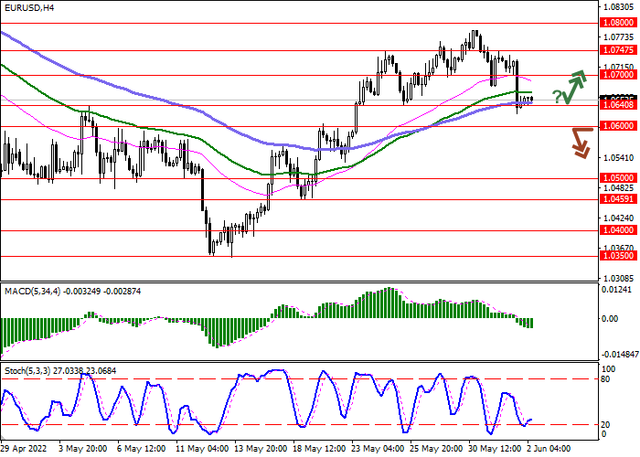Screen dimensions: 640x457
Task: Click the 2 Jun 04:00 time label
Action: [x=549, y=448]
